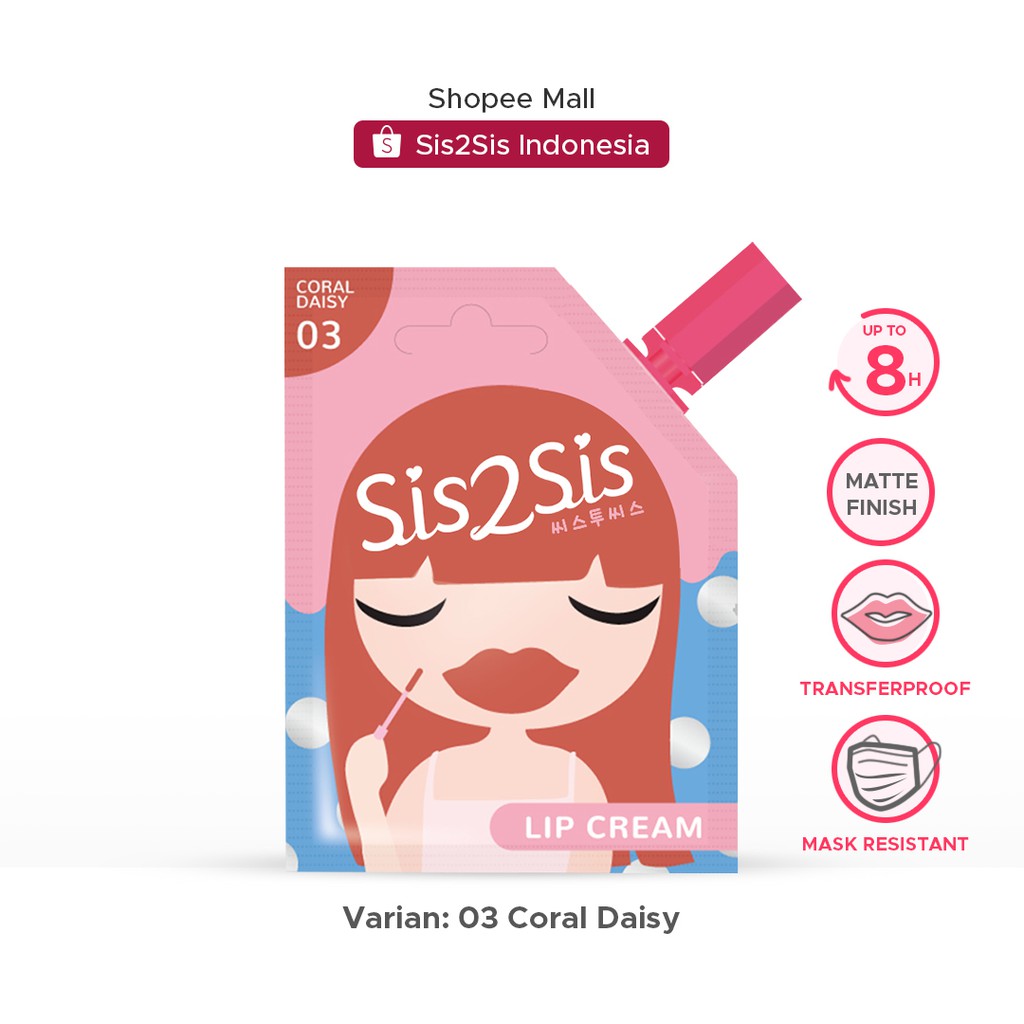Click the lips transferproof icon

click(885, 613)
